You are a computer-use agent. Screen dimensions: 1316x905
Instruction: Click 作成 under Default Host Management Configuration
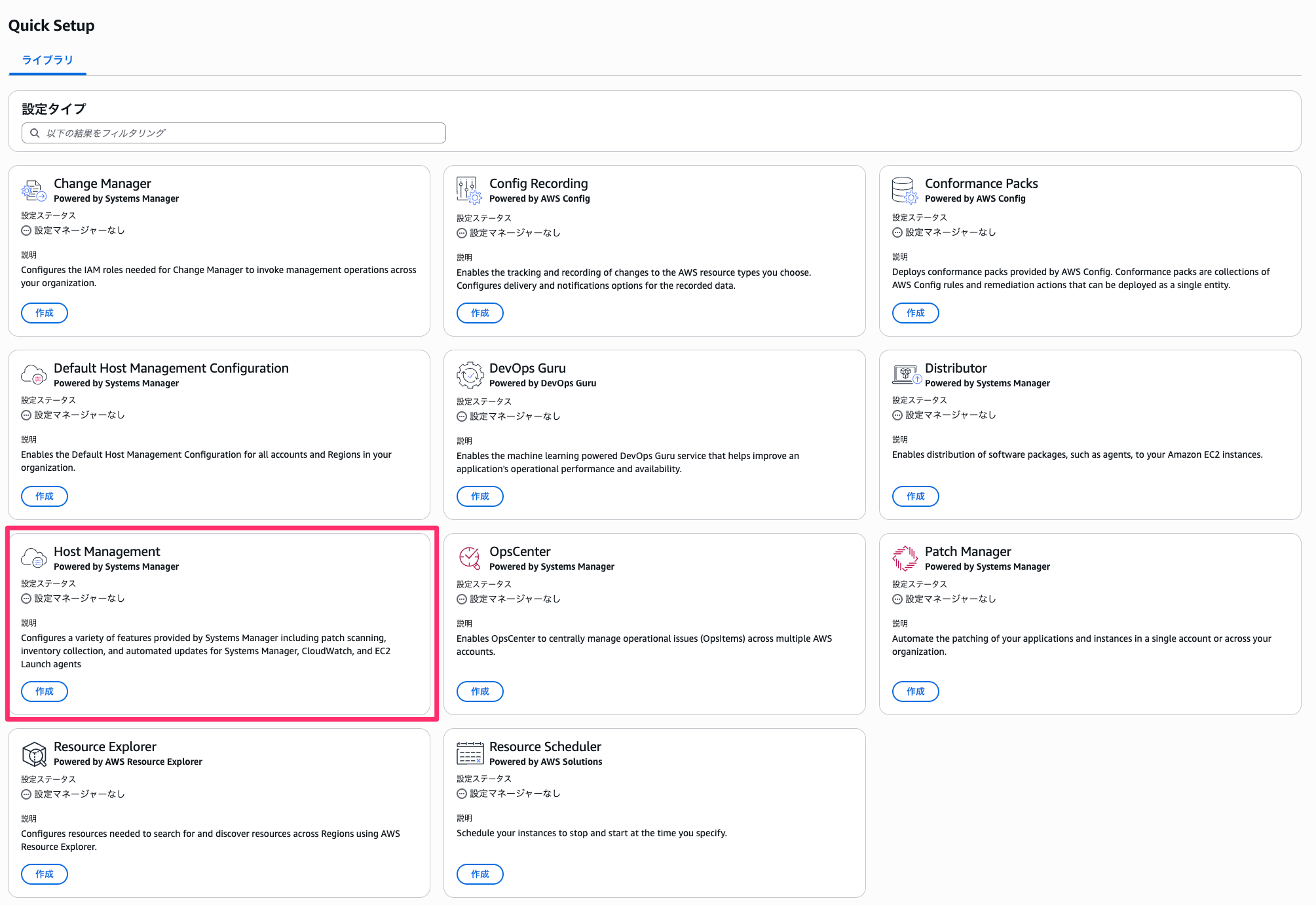(45, 496)
